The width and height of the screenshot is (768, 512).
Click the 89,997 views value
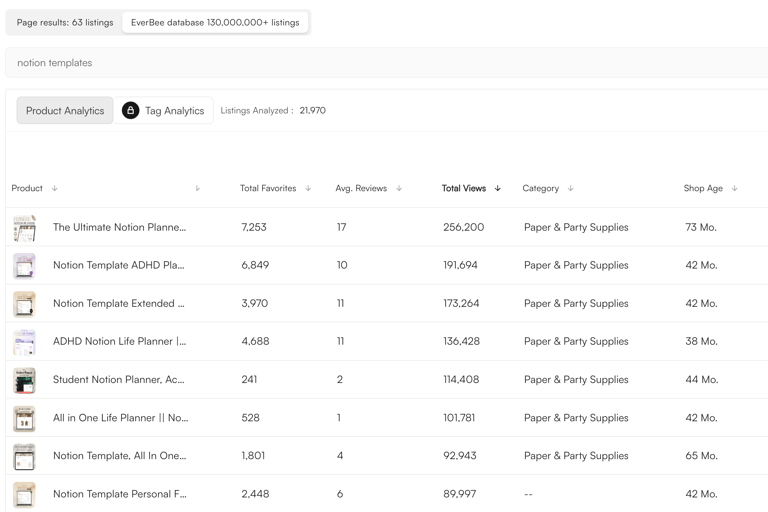(x=459, y=494)
